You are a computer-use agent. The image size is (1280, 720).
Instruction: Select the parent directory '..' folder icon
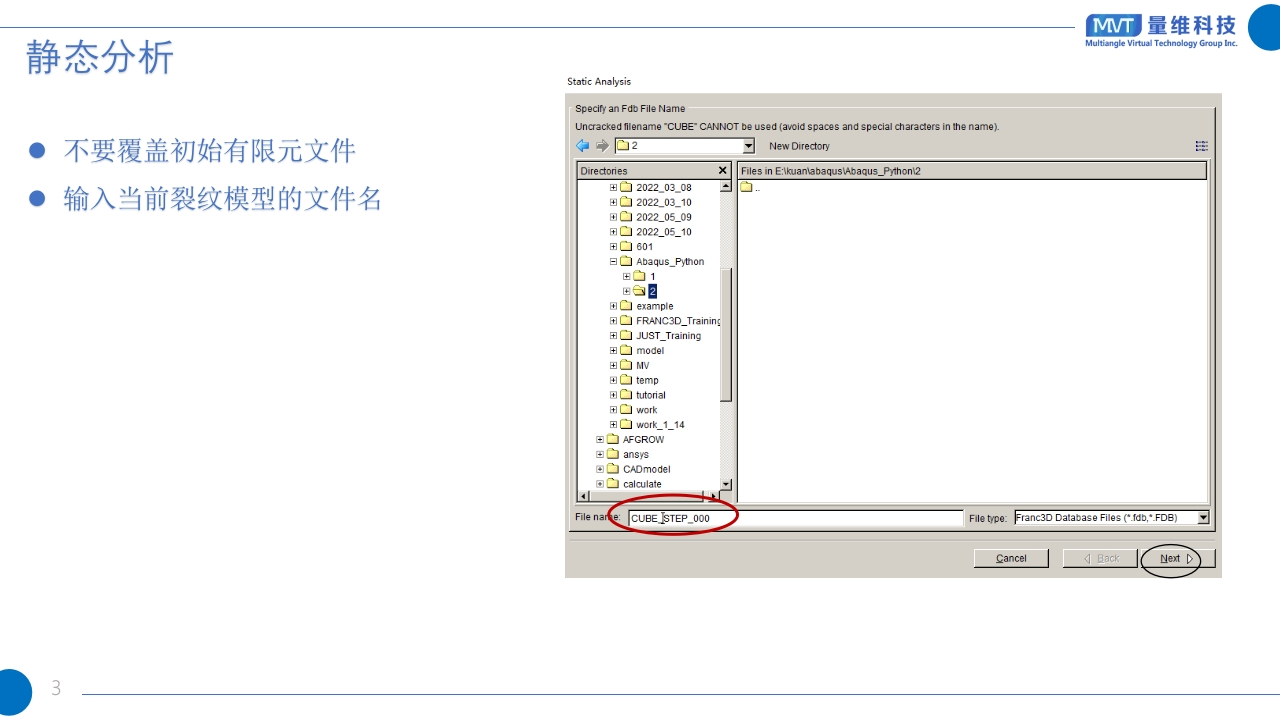click(x=746, y=187)
